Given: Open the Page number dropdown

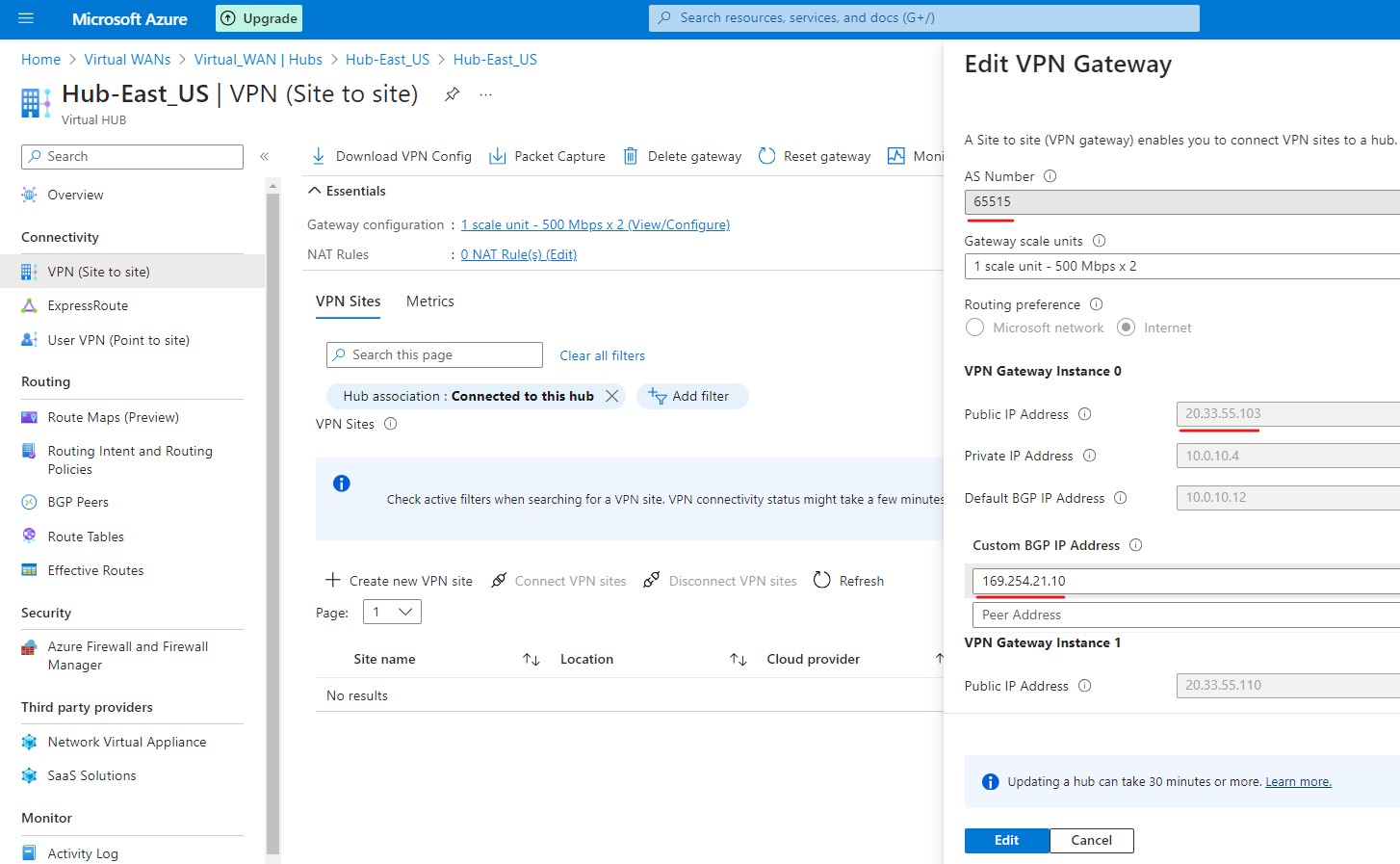Looking at the screenshot, I should coord(392,612).
